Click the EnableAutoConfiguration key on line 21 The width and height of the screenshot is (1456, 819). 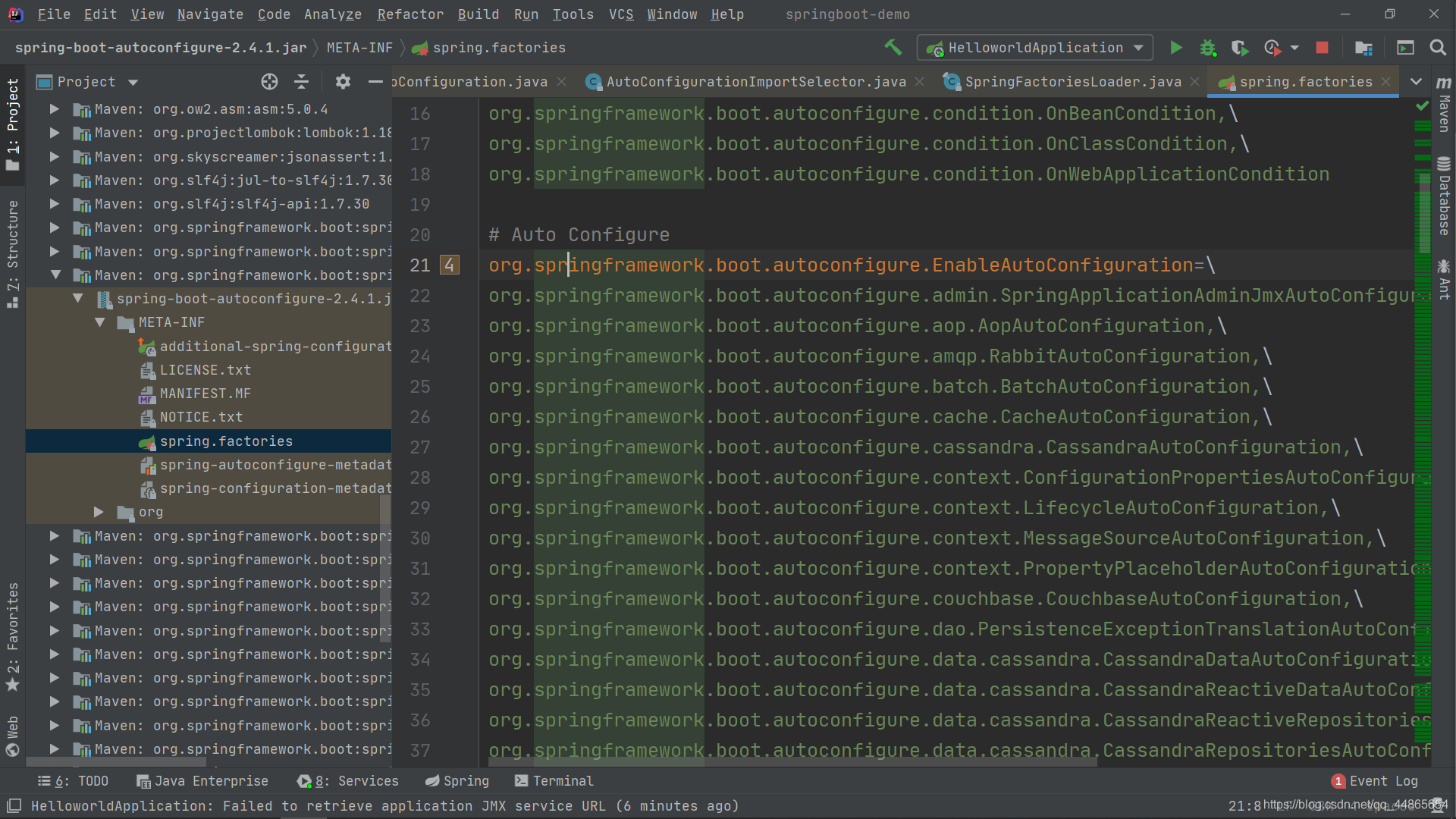pos(841,265)
